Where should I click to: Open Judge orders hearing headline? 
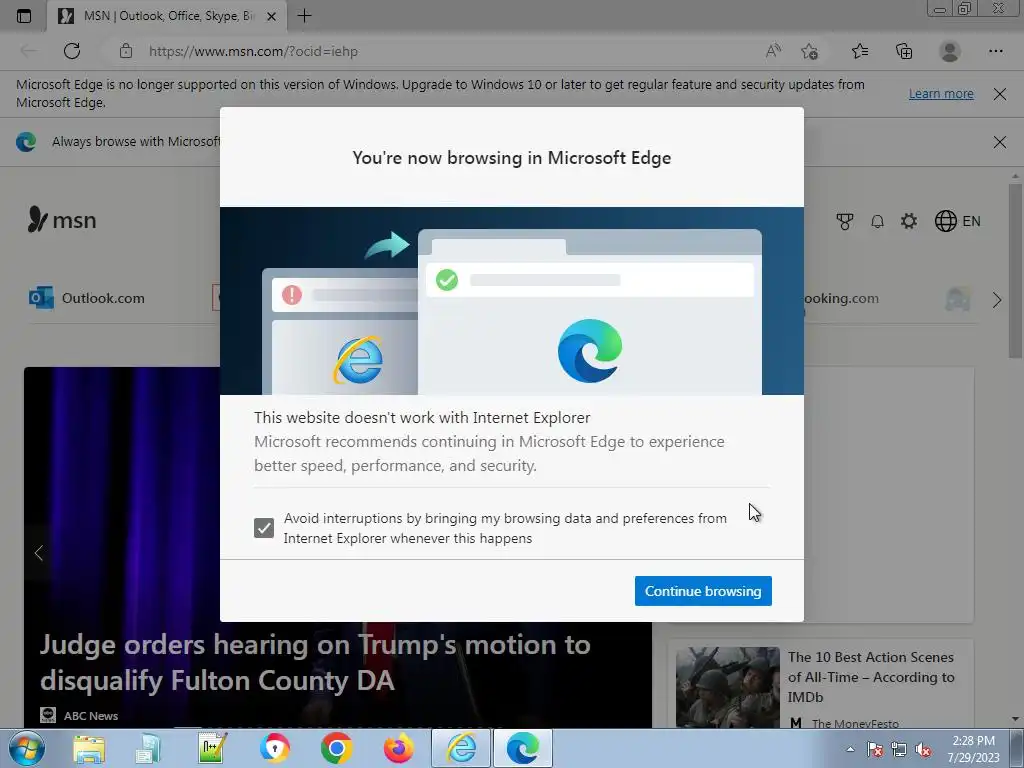315,662
